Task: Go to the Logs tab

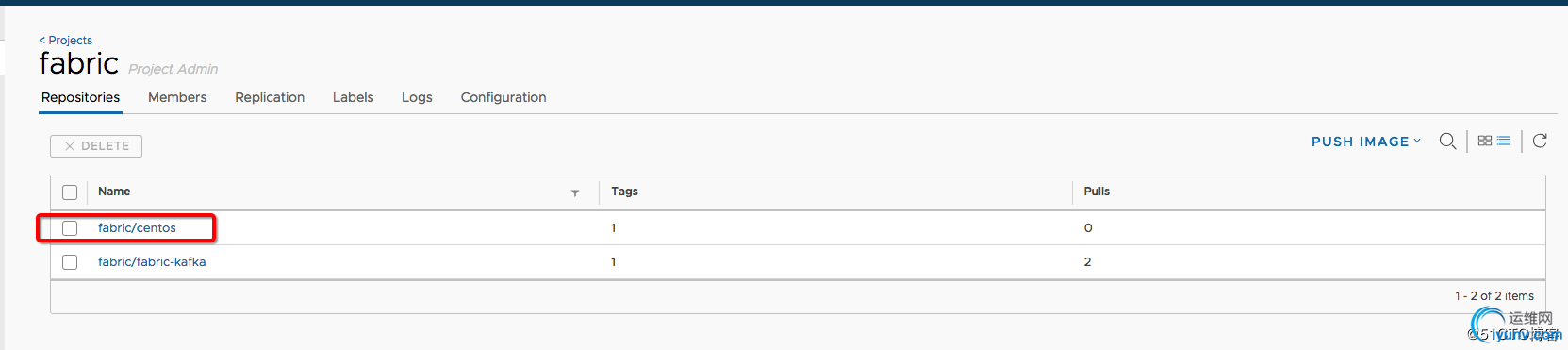Action: 417,97
